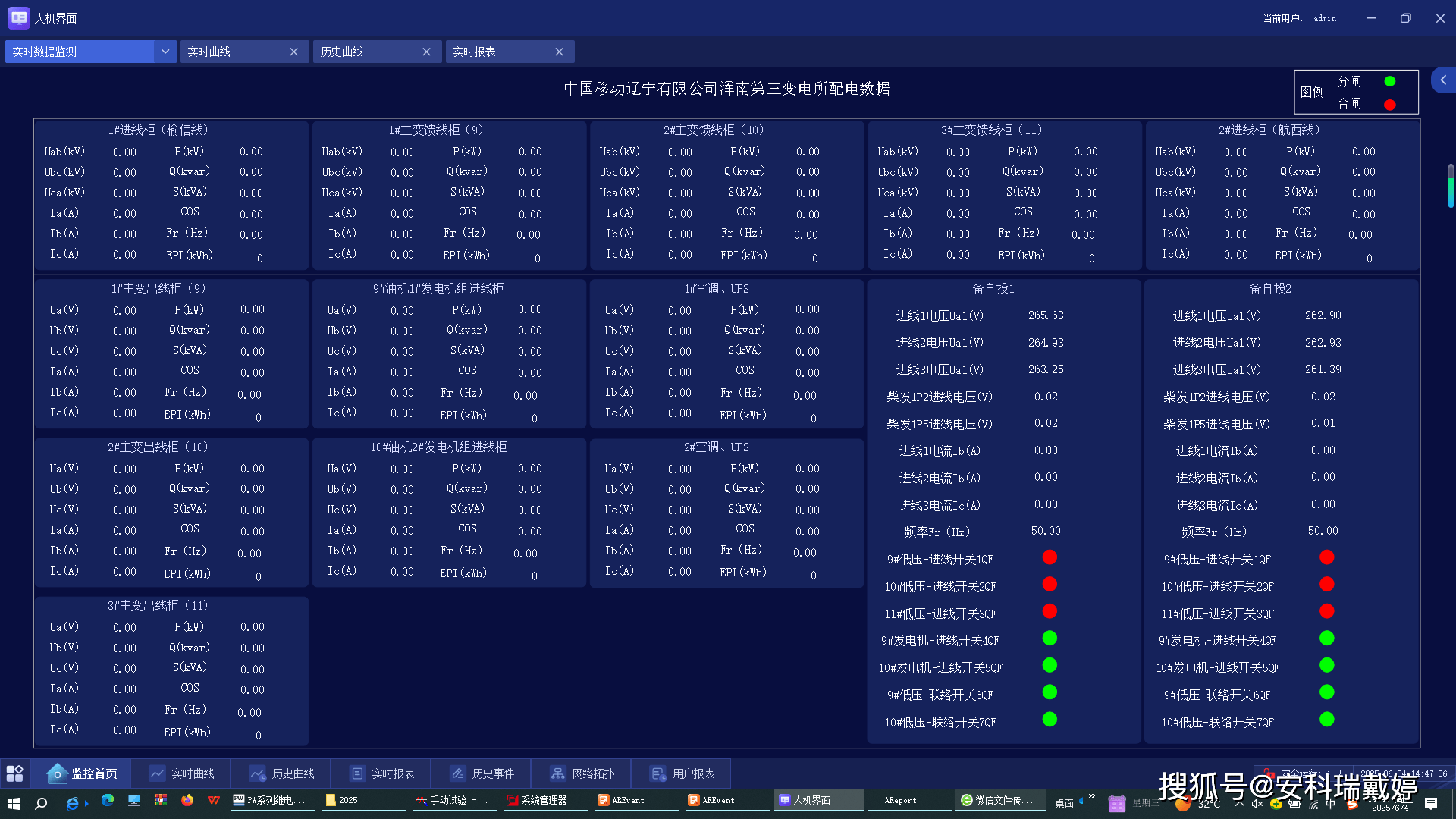Close the top 实时报表 tab

pos(559,52)
